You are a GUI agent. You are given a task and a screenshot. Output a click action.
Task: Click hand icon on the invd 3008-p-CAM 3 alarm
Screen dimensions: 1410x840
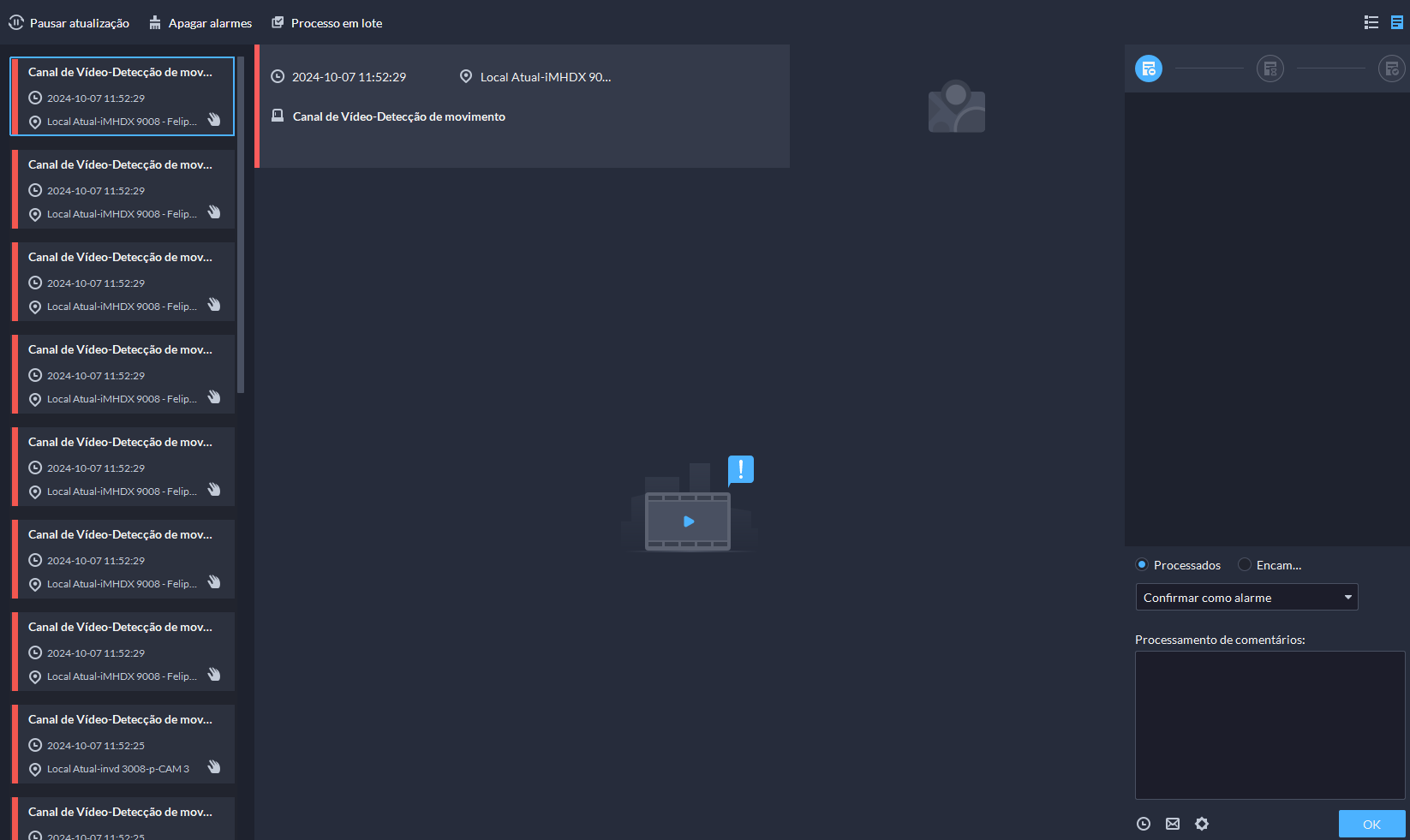214,767
